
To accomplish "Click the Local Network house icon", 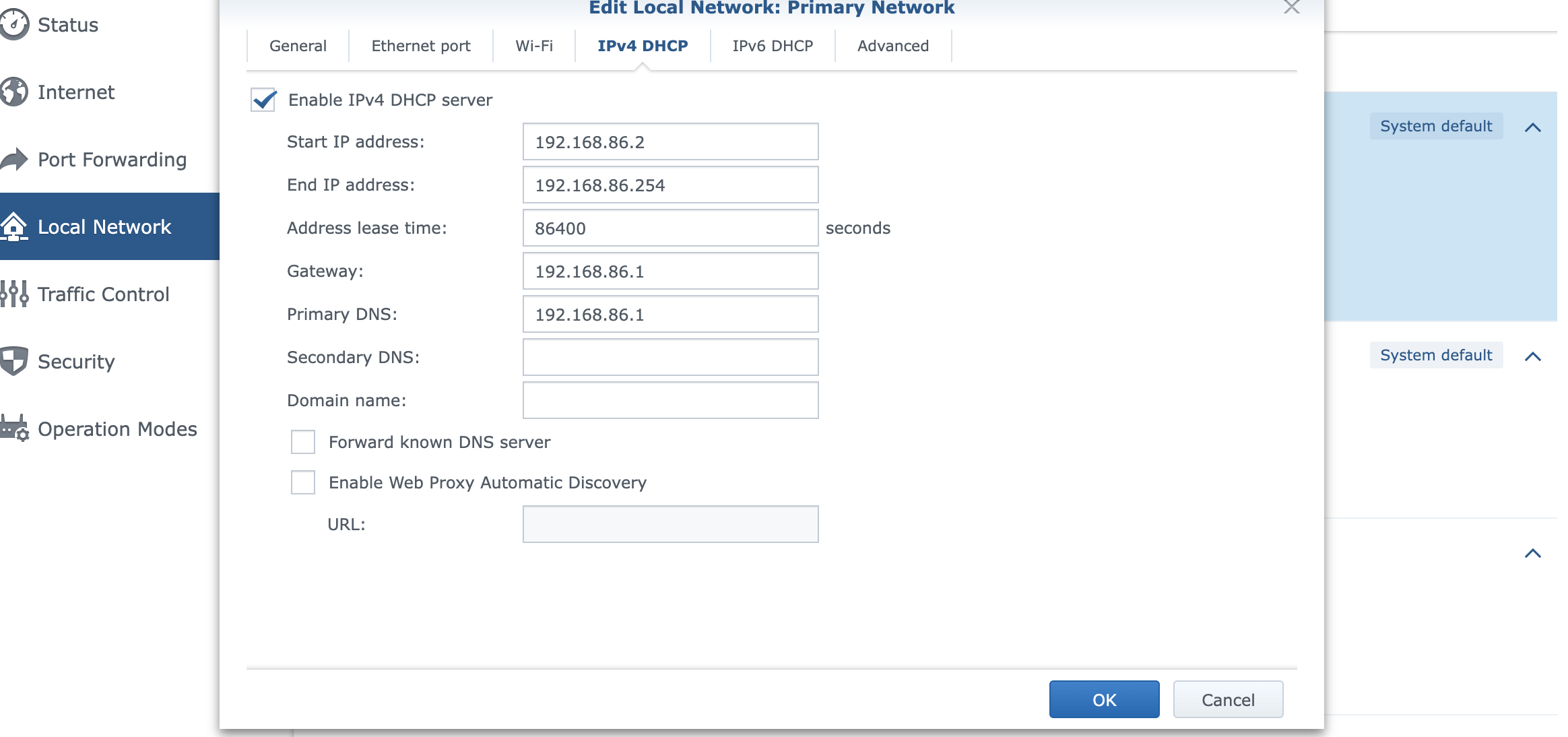I will click(x=13, y=226).
